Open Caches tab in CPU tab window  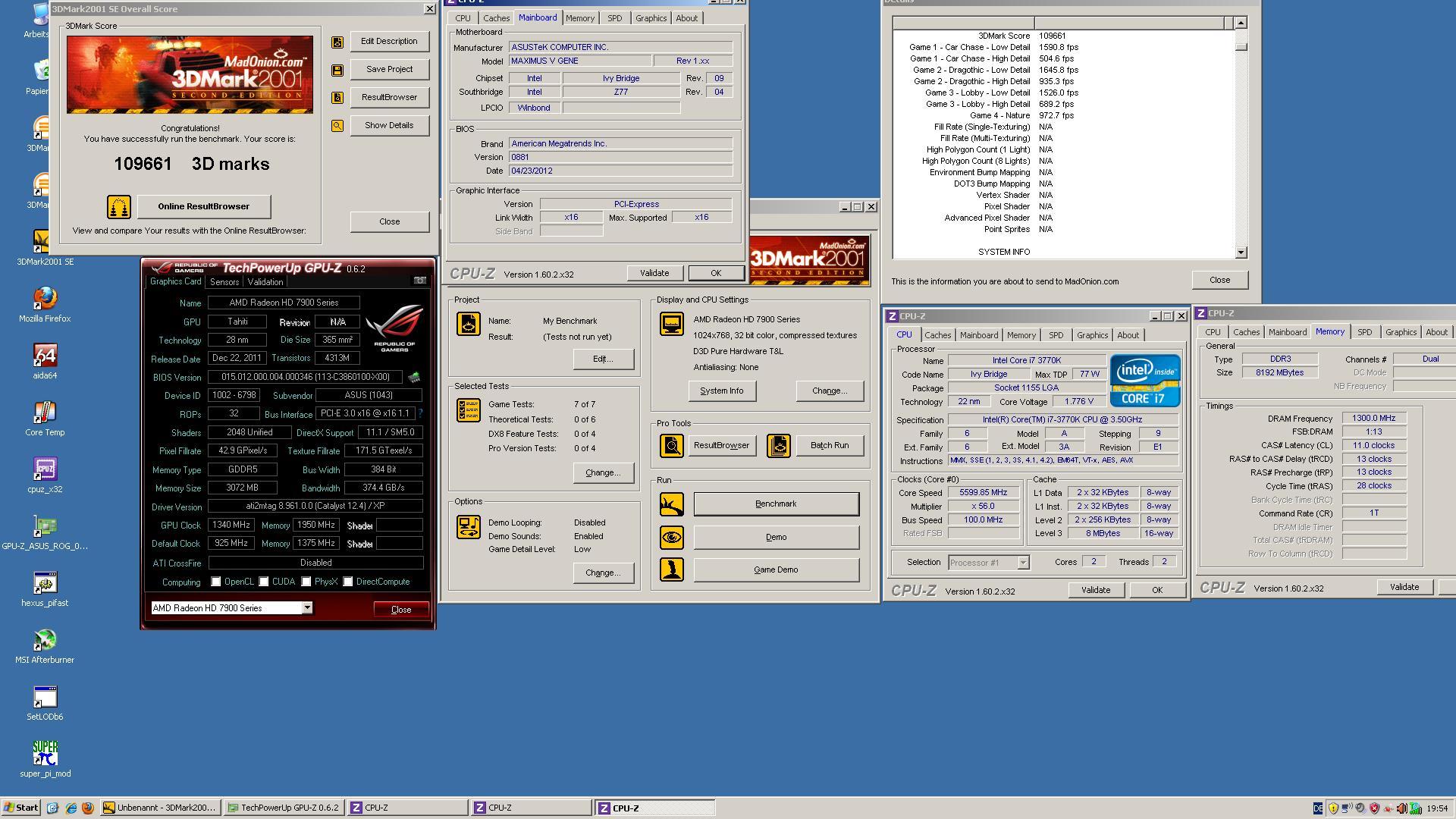(x=937, y=334)
